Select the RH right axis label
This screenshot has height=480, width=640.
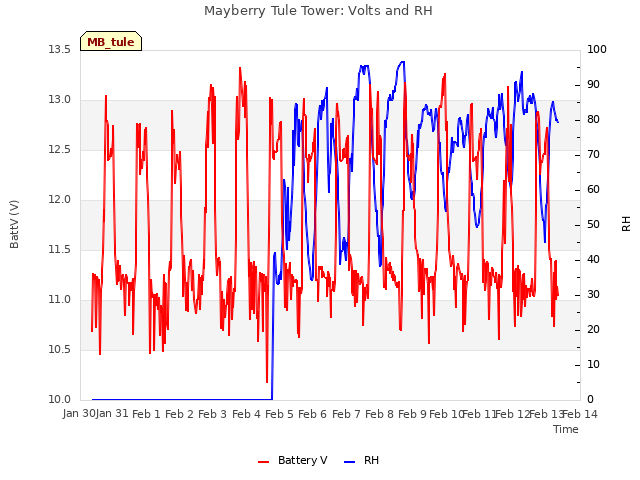(x=626, y=224)
